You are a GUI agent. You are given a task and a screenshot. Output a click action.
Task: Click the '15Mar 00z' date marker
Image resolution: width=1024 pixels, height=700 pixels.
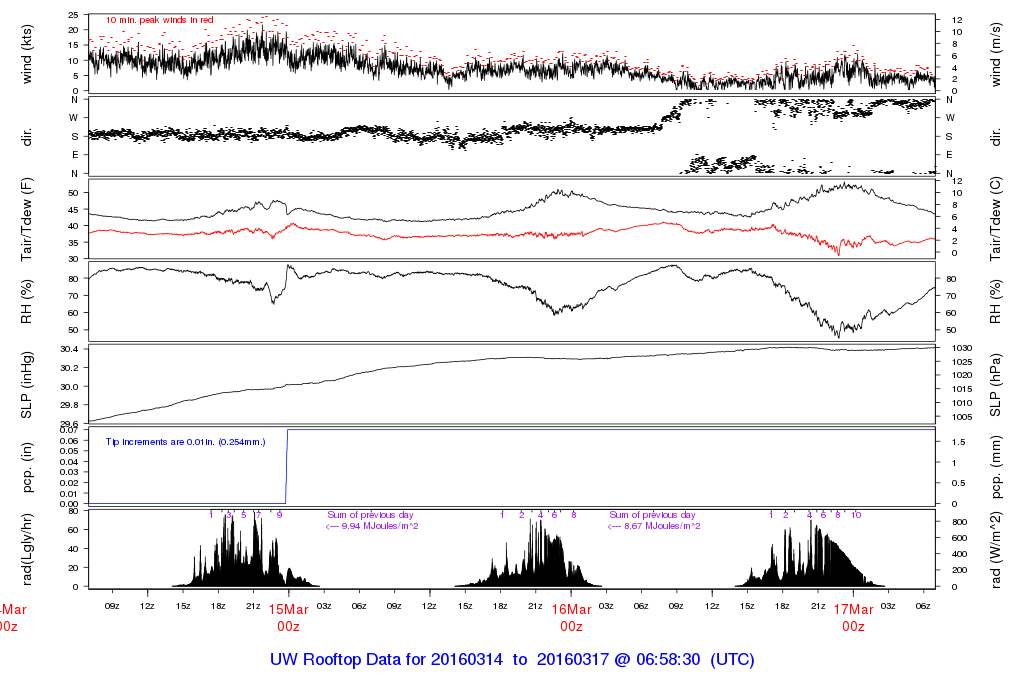[x=289, y=618]
